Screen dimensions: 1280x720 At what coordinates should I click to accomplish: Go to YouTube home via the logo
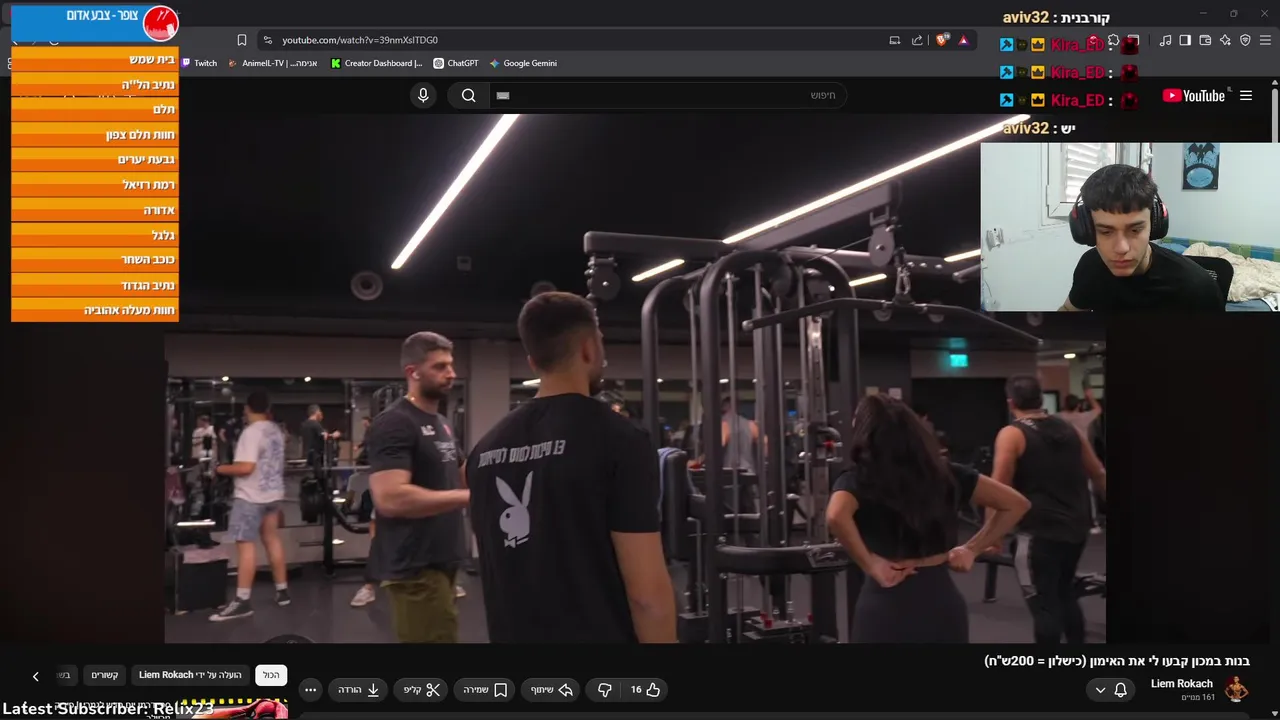(x=1194, y=96)
